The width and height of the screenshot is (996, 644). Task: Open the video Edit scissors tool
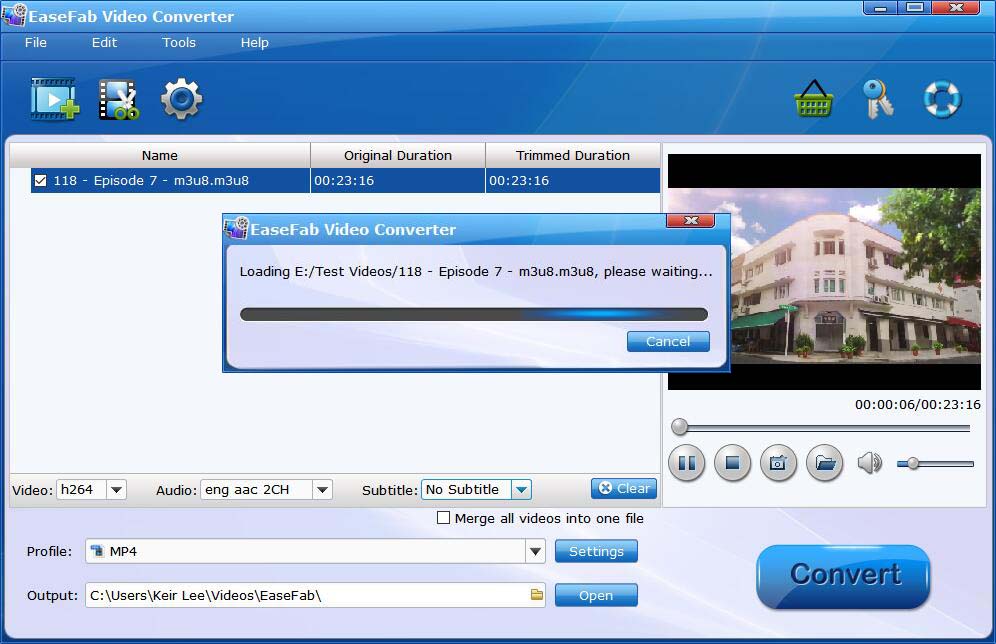pos(119,99)
